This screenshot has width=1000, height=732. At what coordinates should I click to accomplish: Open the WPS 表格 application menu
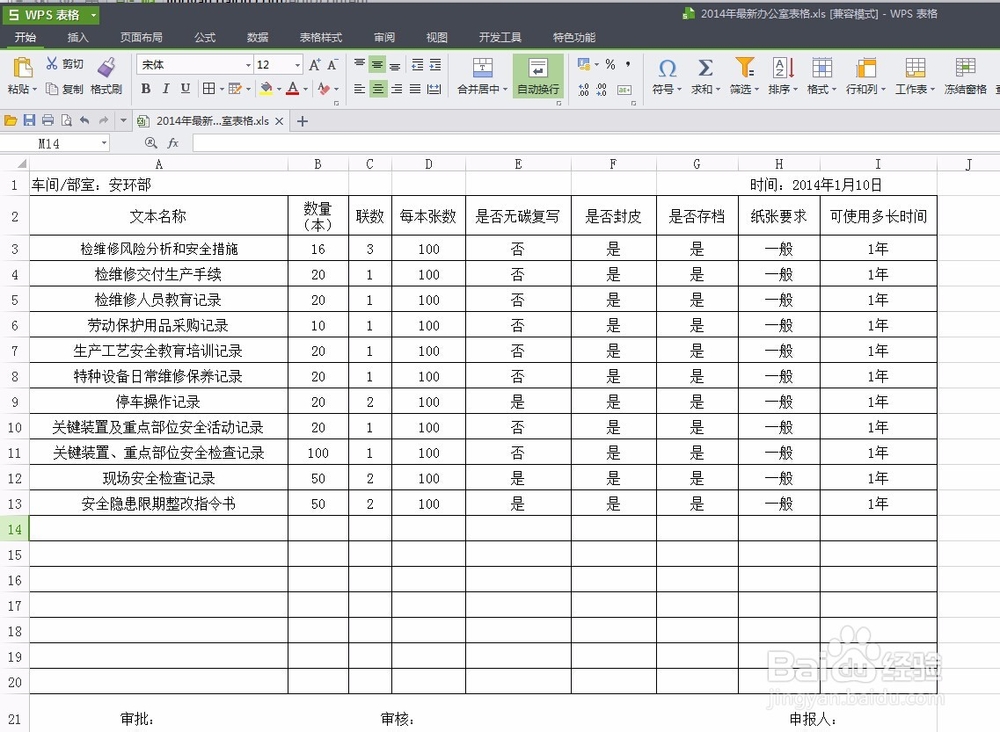(x=51, y=15)
